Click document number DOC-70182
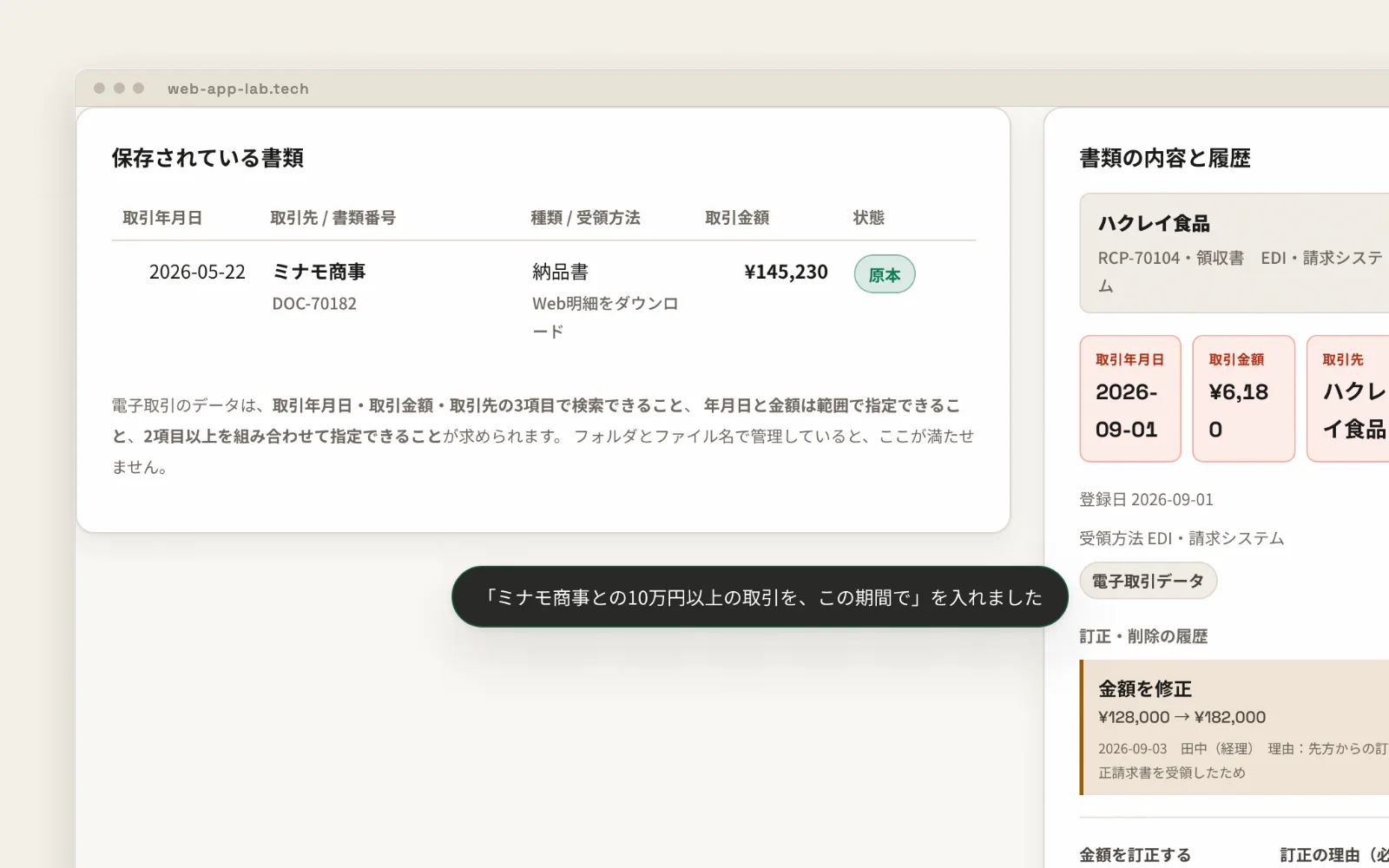The image size is (1389, 868). (x=314, y=304)
